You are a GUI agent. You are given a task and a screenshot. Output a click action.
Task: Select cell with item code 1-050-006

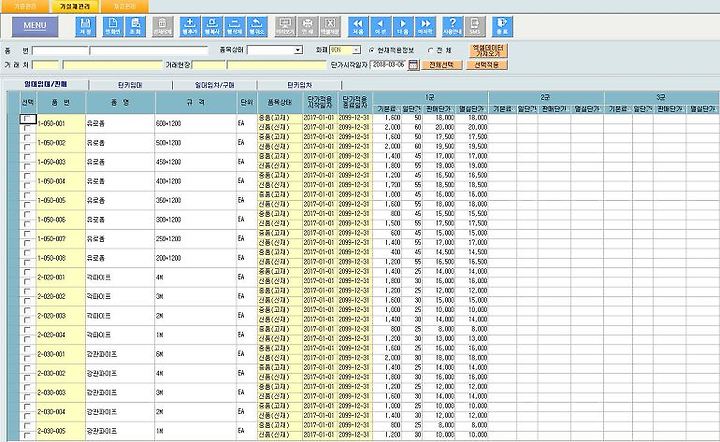coord(61,219)
